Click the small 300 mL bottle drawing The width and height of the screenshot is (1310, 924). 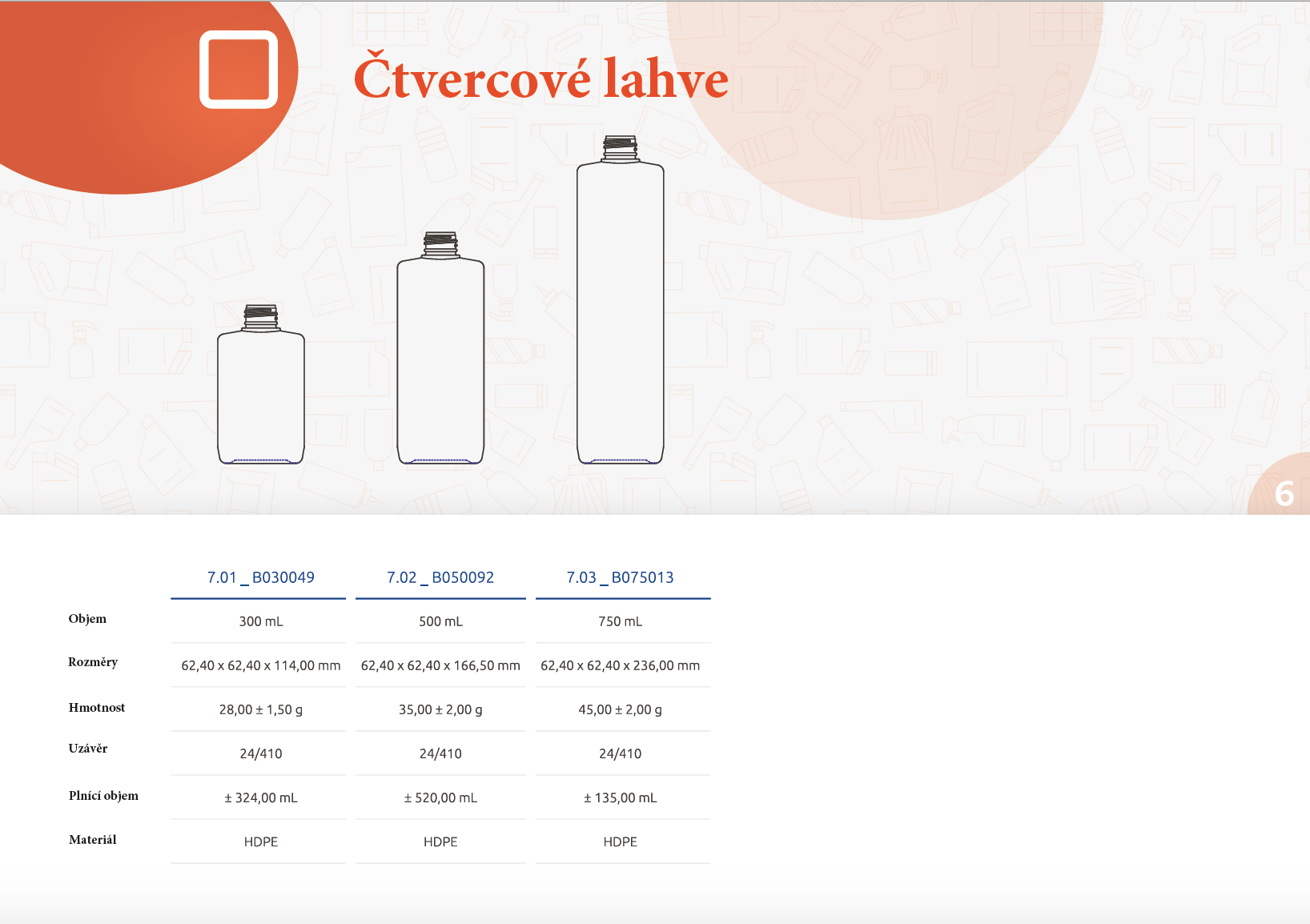click(x=261, y=384)
